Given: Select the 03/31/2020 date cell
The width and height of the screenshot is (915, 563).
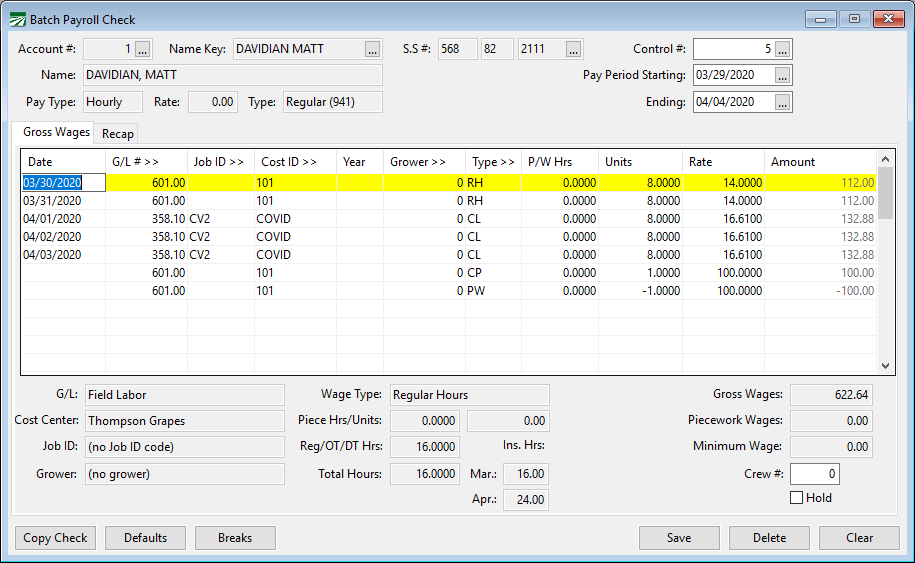Looking at the screenshot, I should coord(64,201).
